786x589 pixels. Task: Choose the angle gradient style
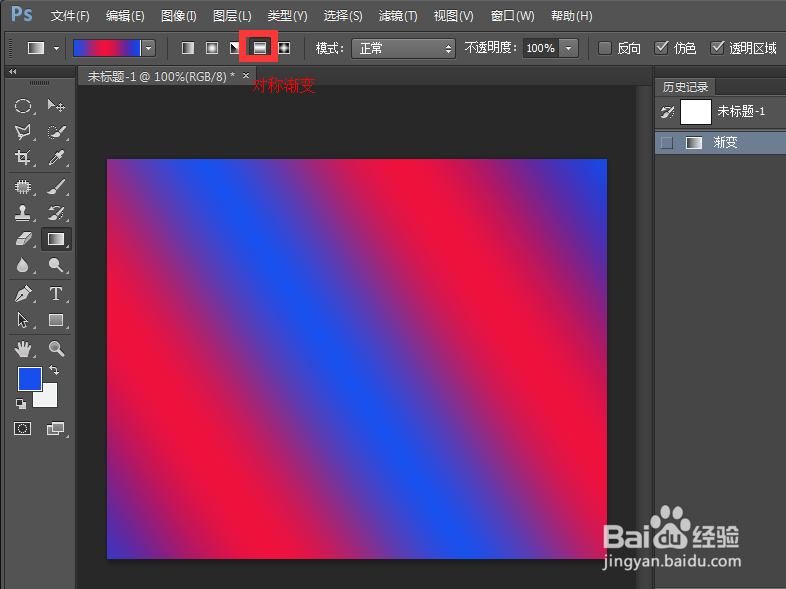point(235,48)
